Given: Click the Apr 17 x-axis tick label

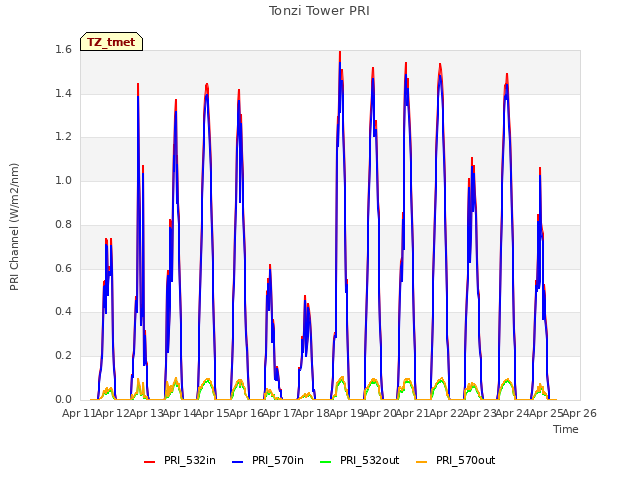Looking at the screenshot, I should coord(279,413).
